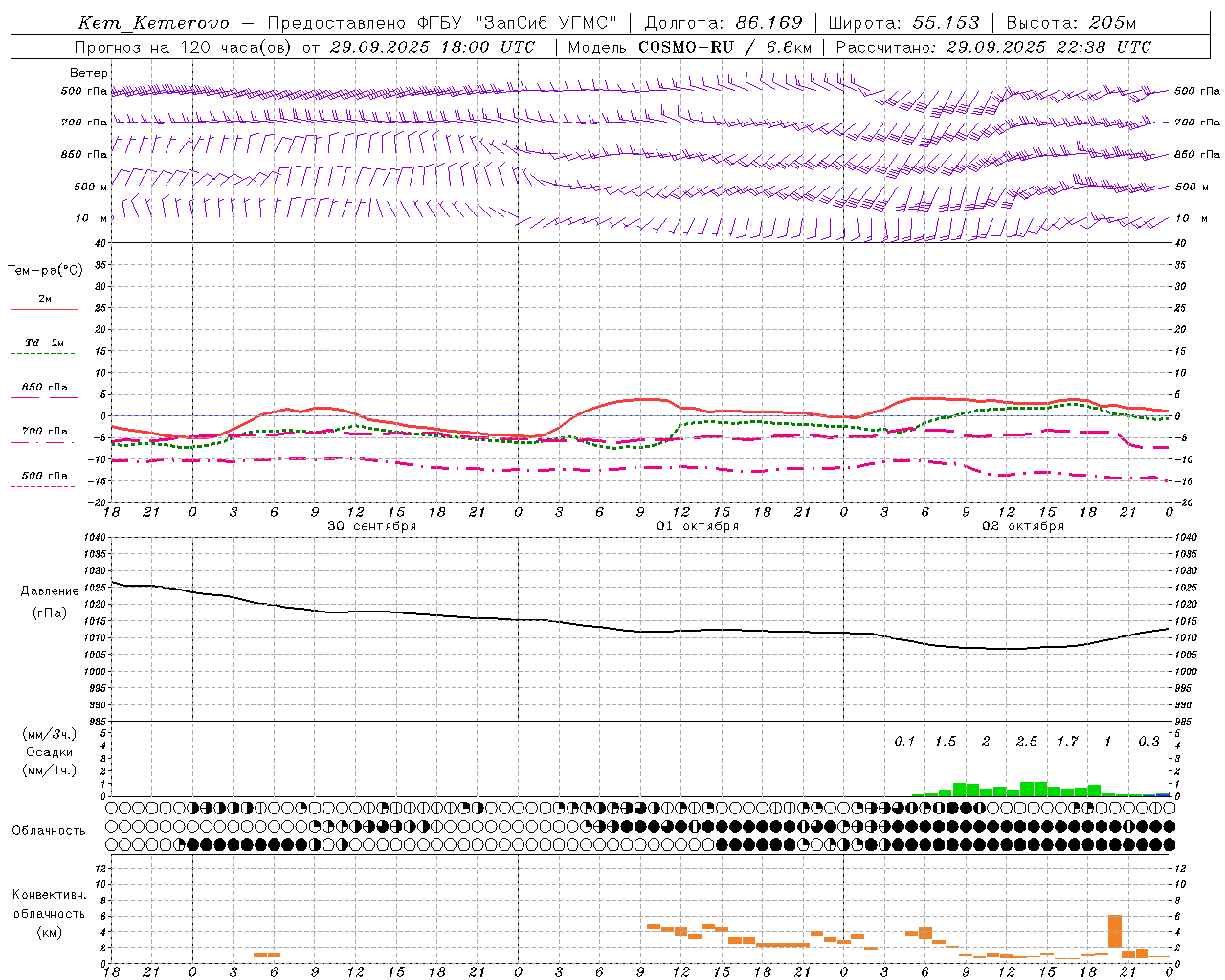Click the '01 октября' date label

(698, 526)
